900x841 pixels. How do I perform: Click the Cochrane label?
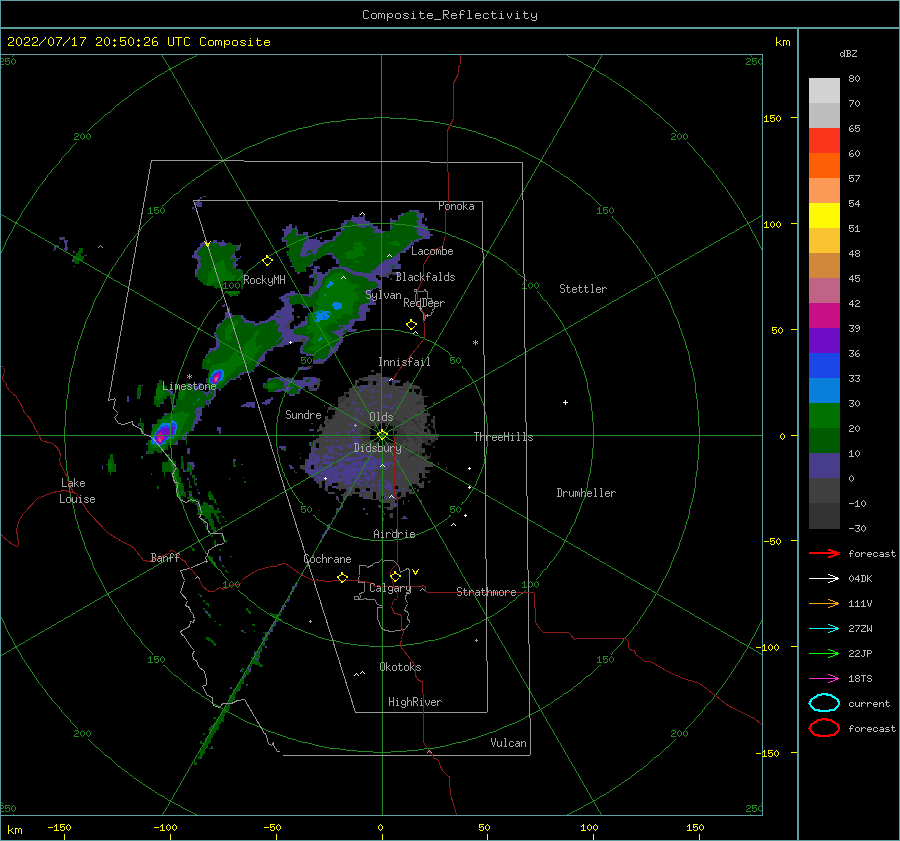[x=327, y=559]
